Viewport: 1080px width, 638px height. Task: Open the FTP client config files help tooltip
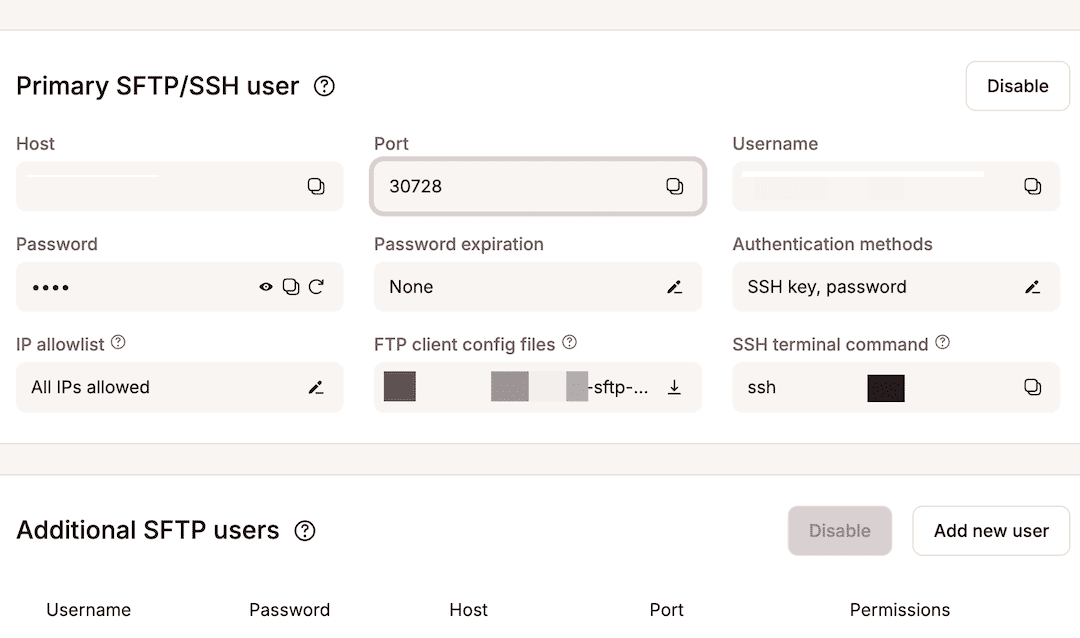tap(569, 344)
